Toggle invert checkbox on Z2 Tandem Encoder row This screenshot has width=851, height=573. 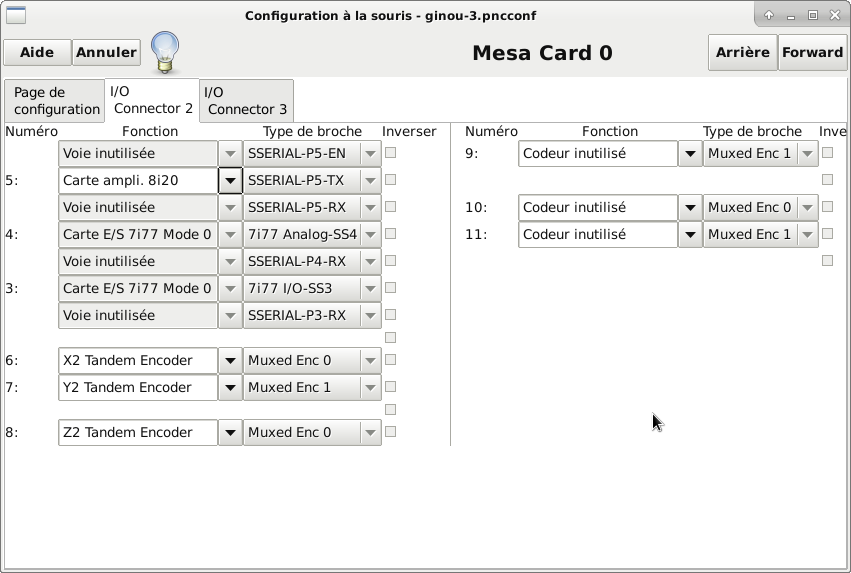390,432
